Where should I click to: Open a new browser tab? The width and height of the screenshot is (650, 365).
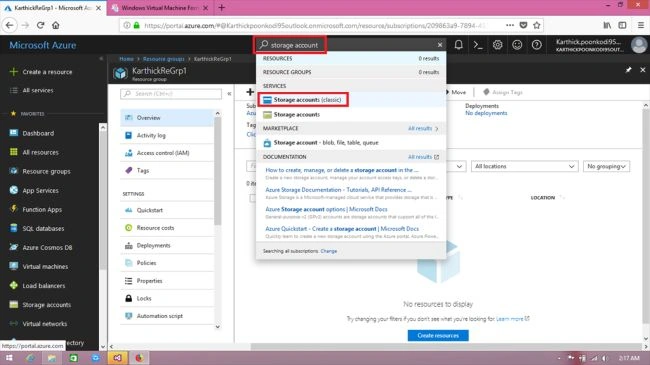tap(221, 7)
